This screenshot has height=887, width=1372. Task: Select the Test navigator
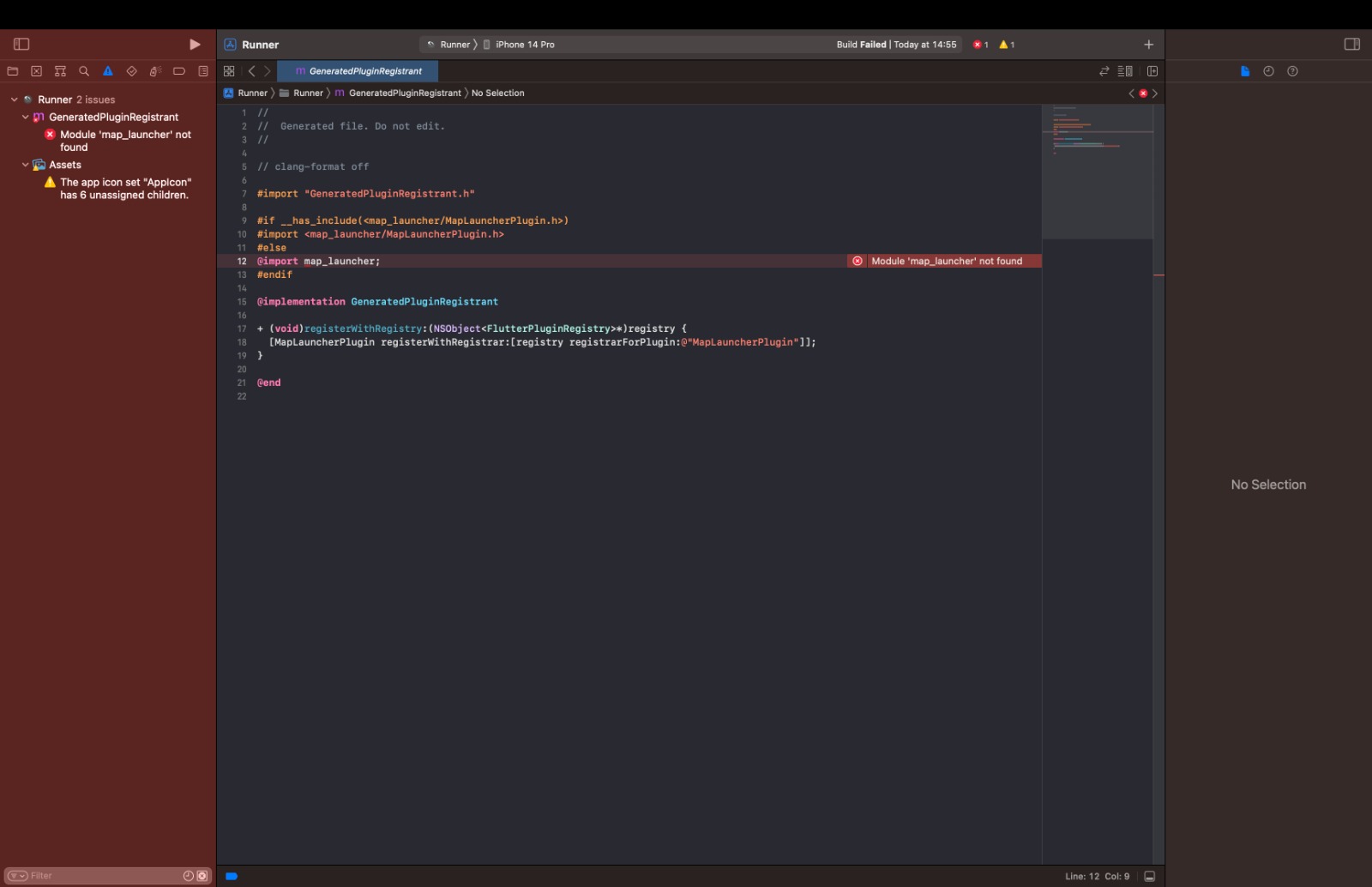pyautogui.click(x=130, y=71)
